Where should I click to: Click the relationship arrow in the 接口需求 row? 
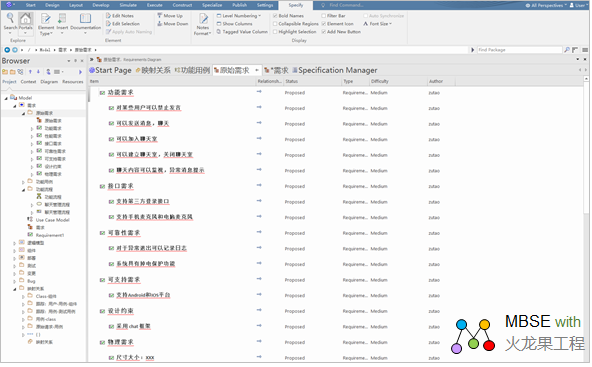259,185
